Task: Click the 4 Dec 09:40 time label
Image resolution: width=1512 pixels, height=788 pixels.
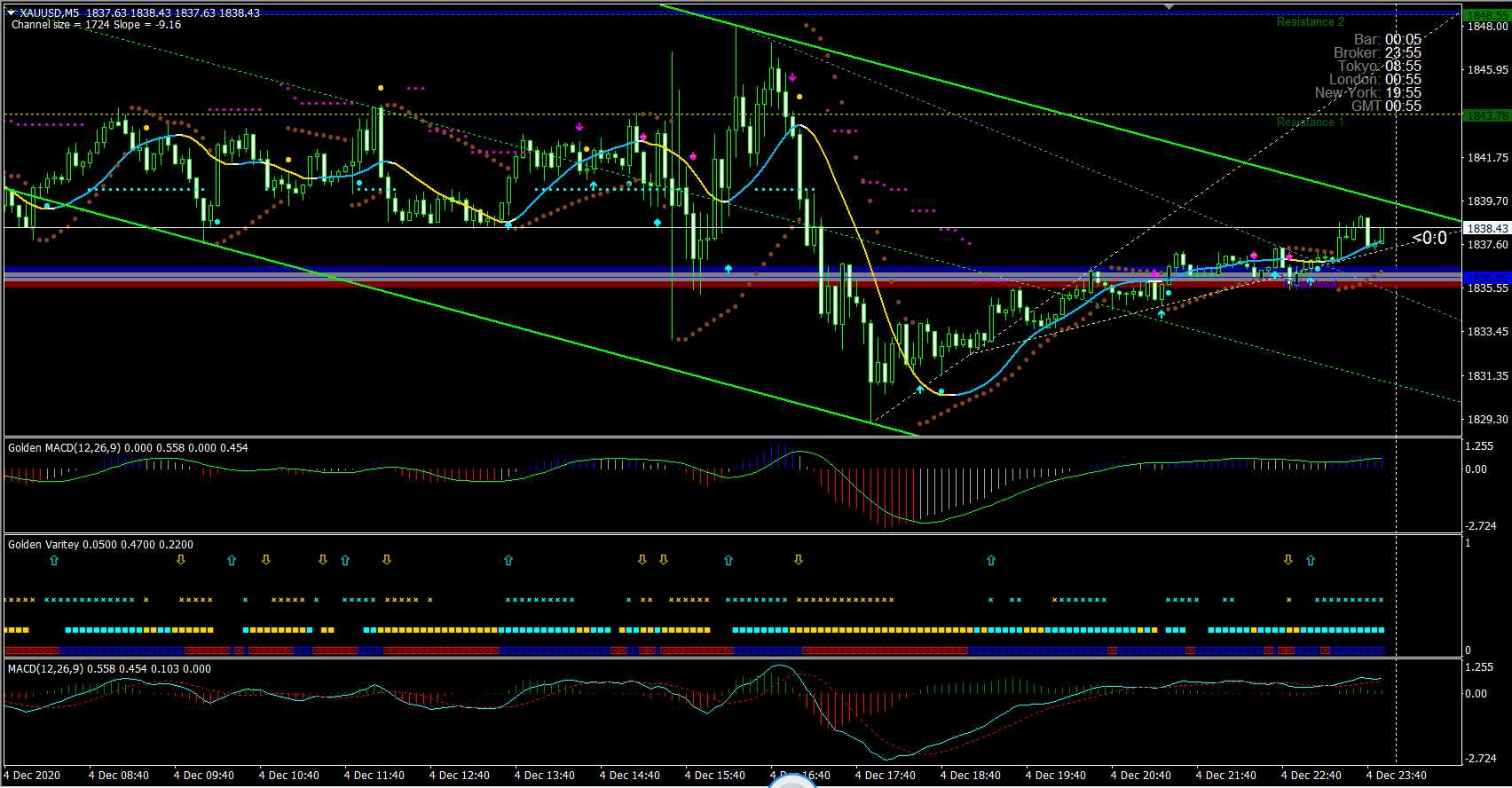Action: (204, 776)
